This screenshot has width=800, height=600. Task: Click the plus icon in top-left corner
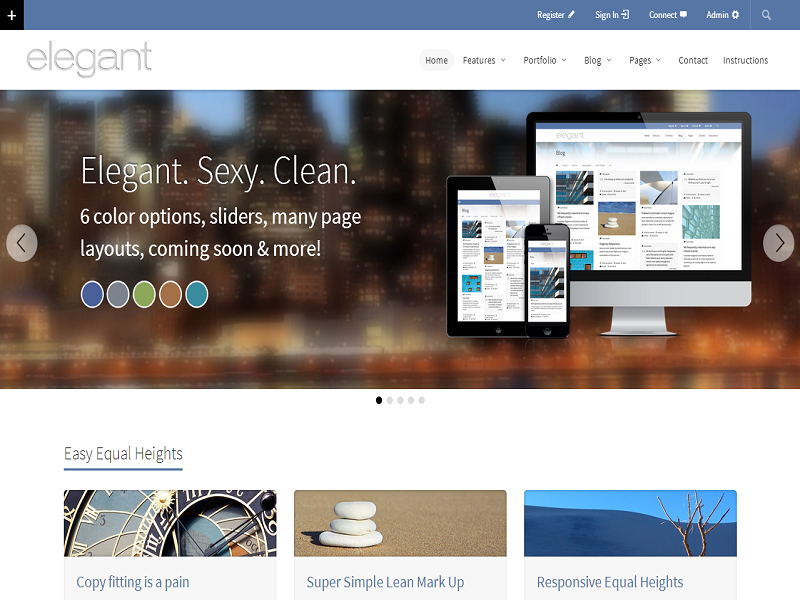click(11, 15)
